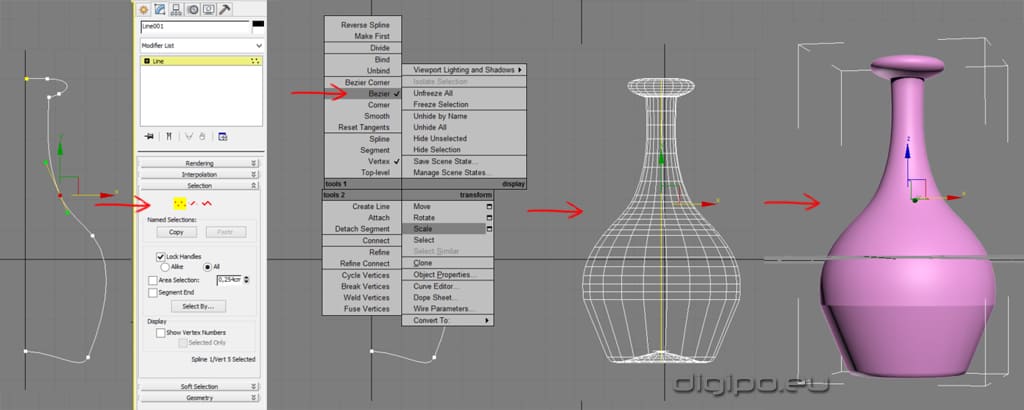Choose Weld Vertices from tools 2 menu
Viewport: 1024px width, 410px height.
click(362, 298)
